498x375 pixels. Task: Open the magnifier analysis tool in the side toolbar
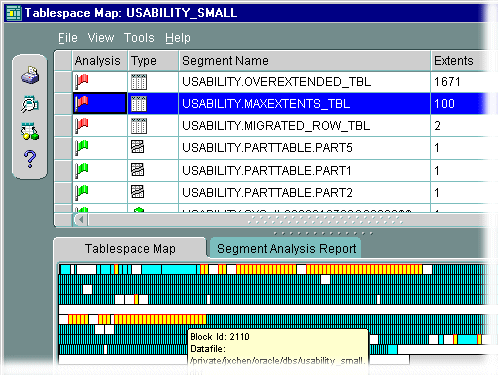tap(30, 104)
